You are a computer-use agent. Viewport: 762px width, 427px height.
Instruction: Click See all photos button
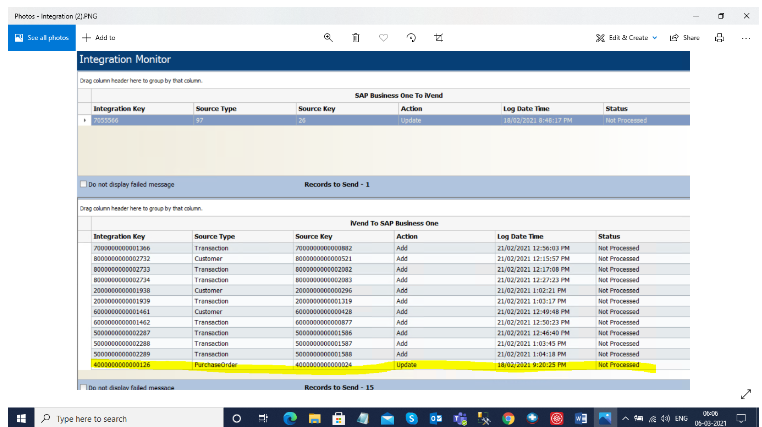tap(42, 38)
